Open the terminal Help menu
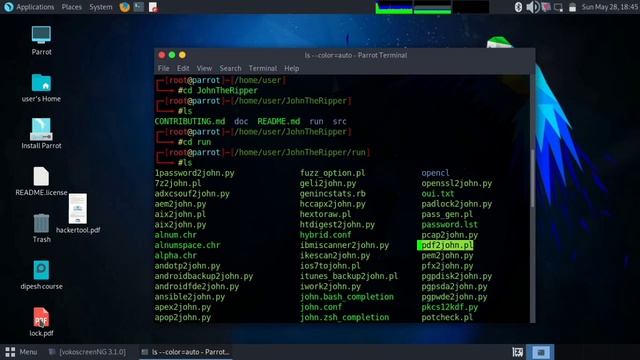Viewport: 640px width, 360px height. point(292,68)
